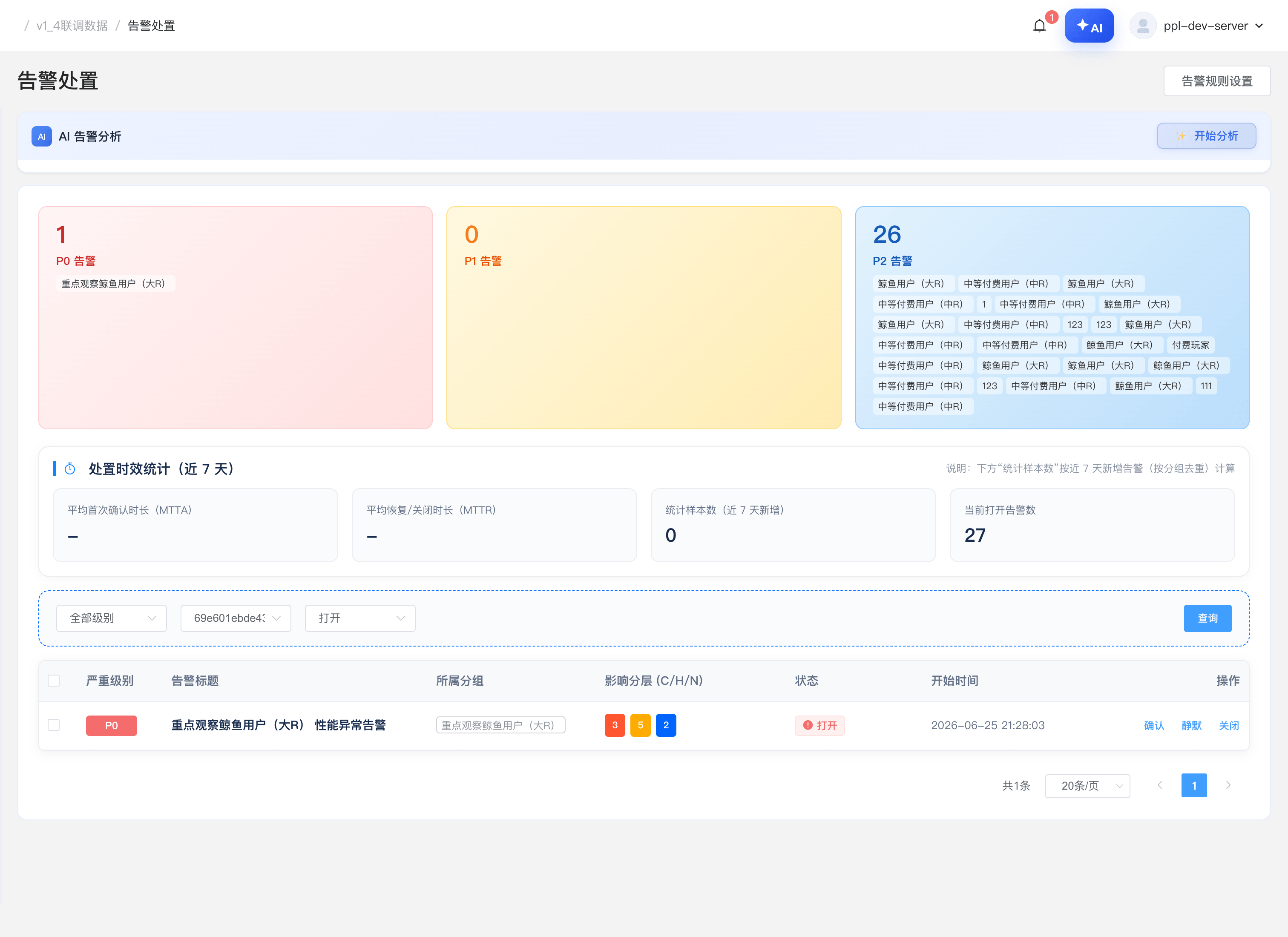Click the user avatar icon

coord(1143,26)
